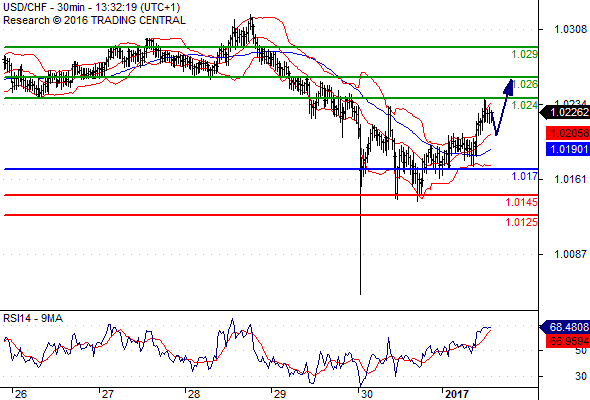The height and width of the screenshot is (400, 590).
Task: Click the Research 2016 TRADING CENTRAL text
Action: [x=94, y=20]
